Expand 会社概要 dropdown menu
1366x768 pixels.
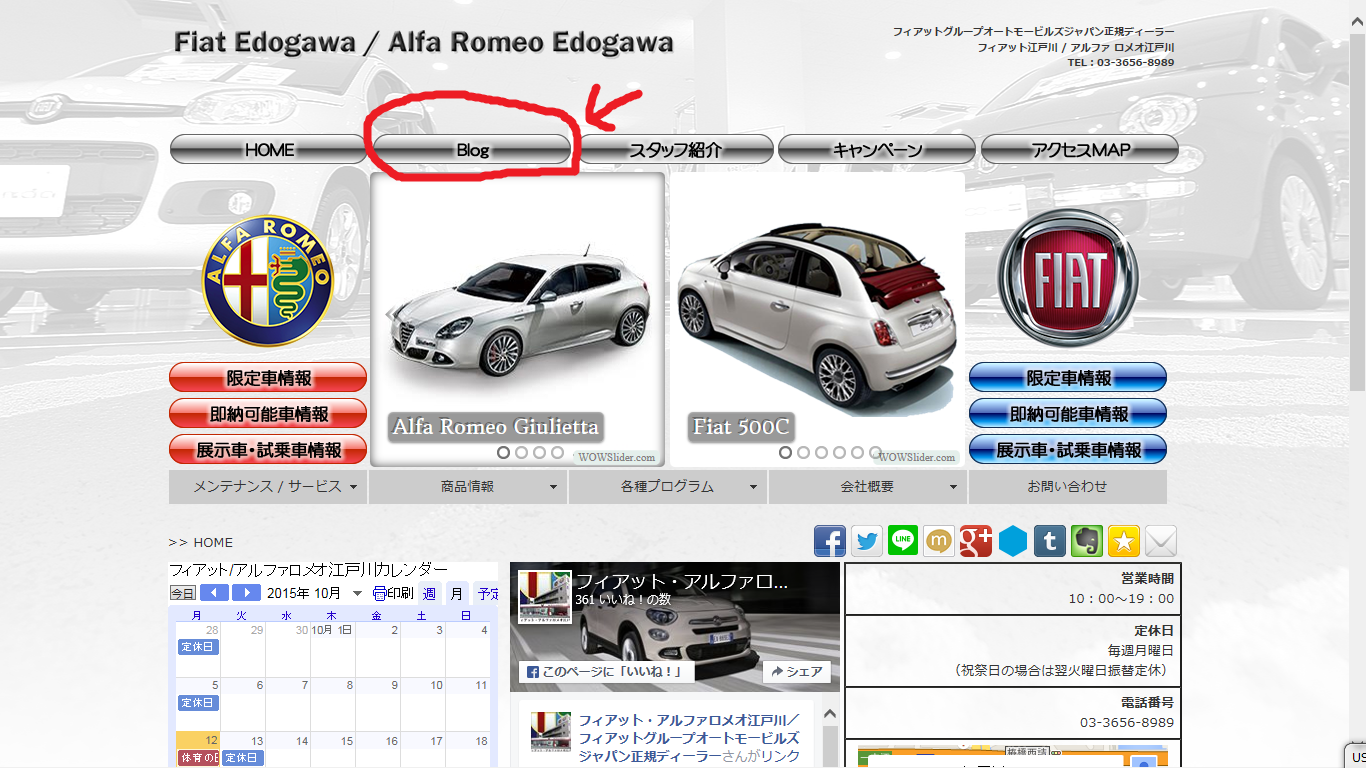click(868, 487)
